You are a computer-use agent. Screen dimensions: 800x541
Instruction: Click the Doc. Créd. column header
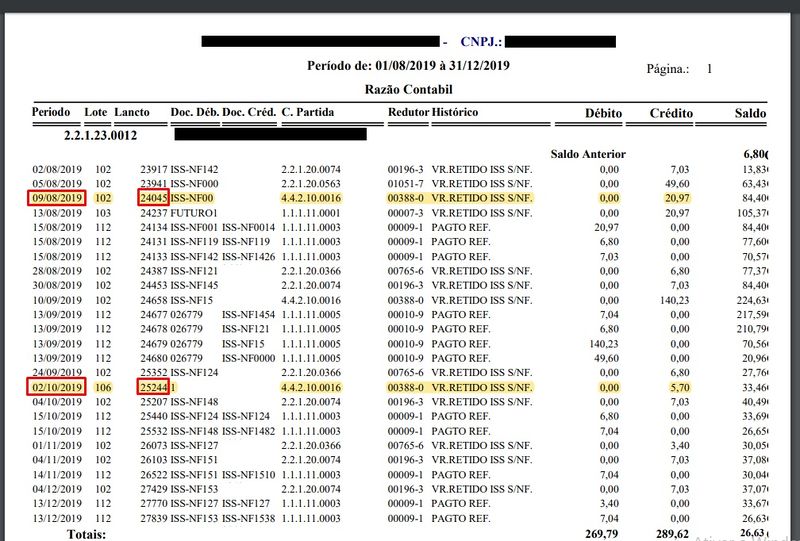click(249, 112)
